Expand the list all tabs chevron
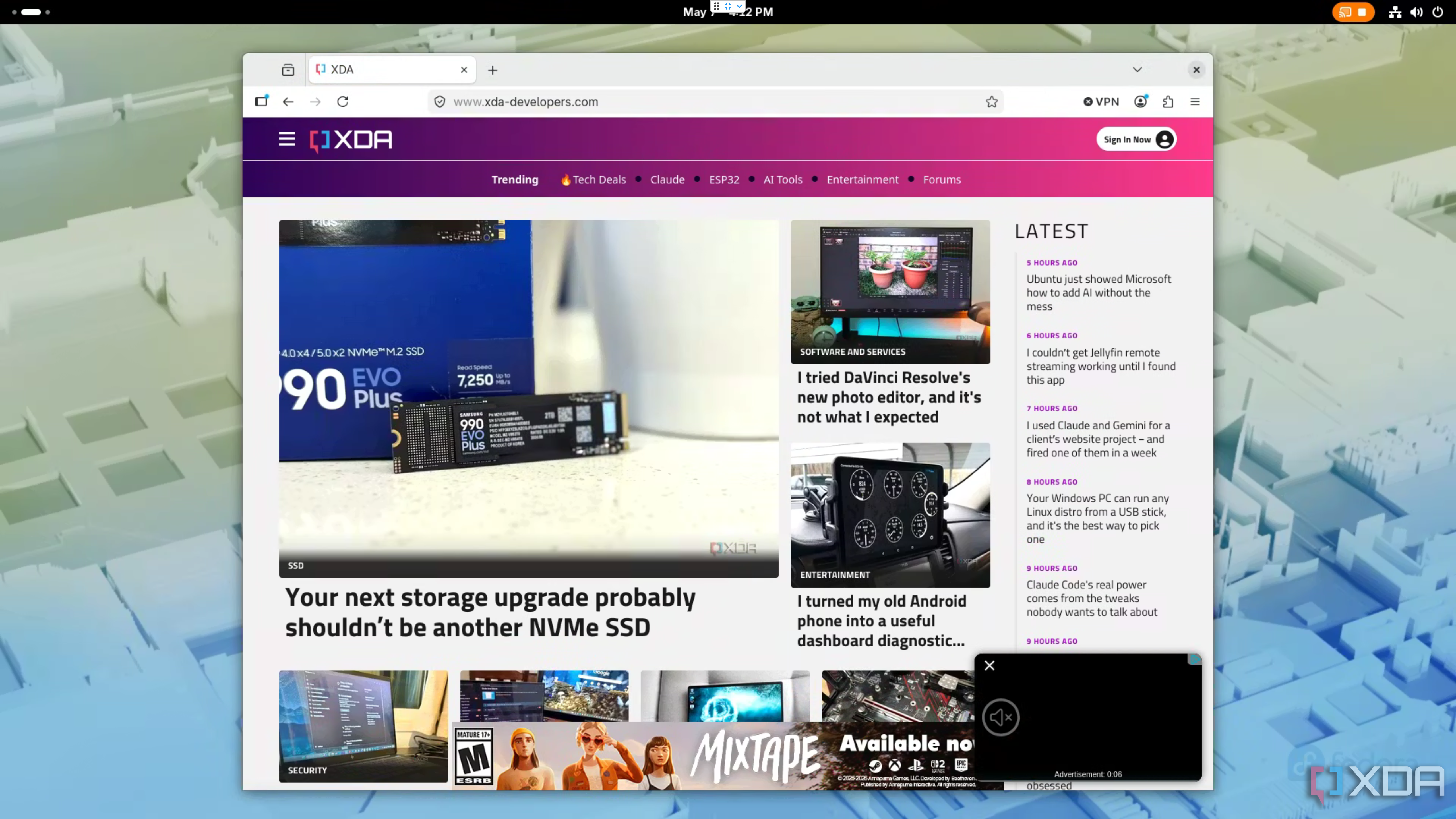The image size is (1456, 819). [x=1137, y=69]
